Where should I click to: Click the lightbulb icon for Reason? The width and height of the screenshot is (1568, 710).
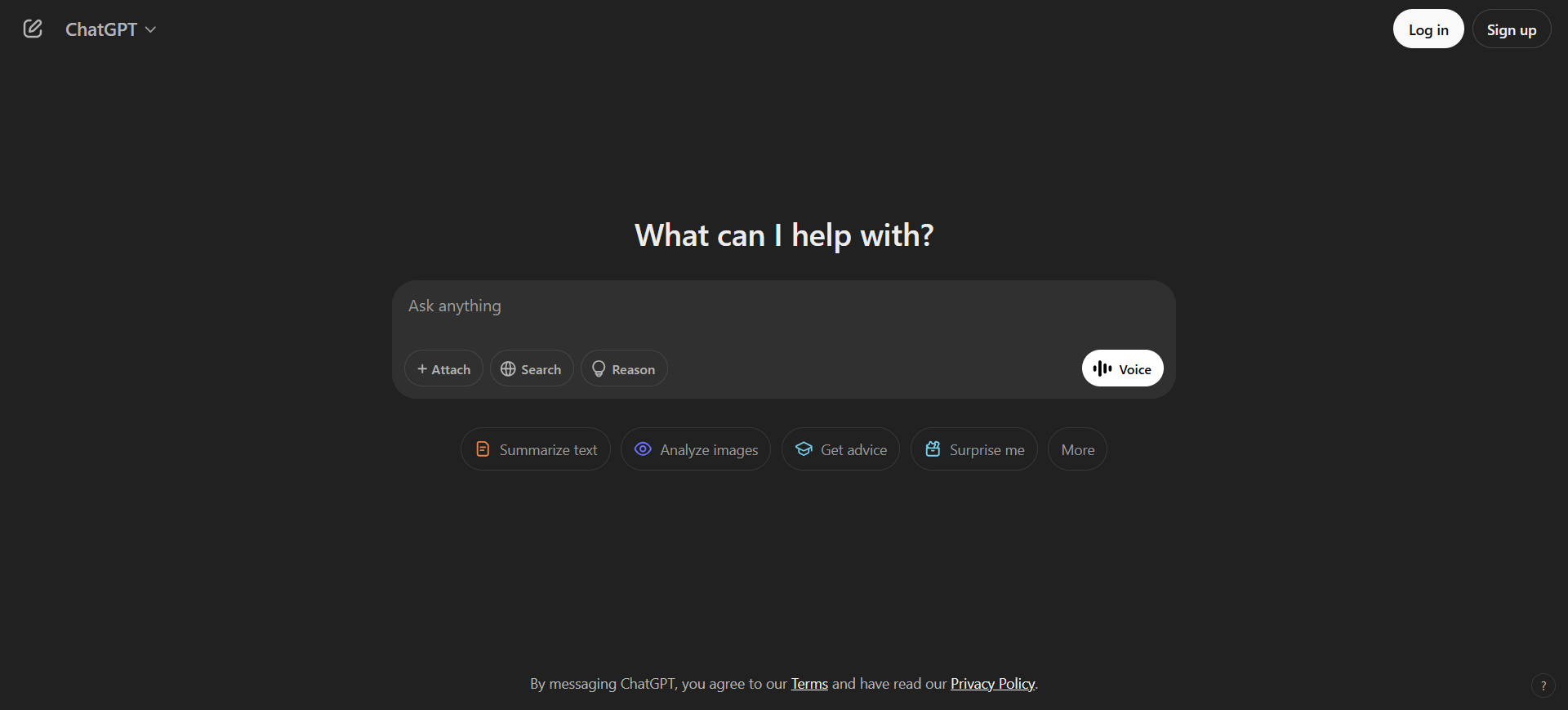tap(599, 369)
